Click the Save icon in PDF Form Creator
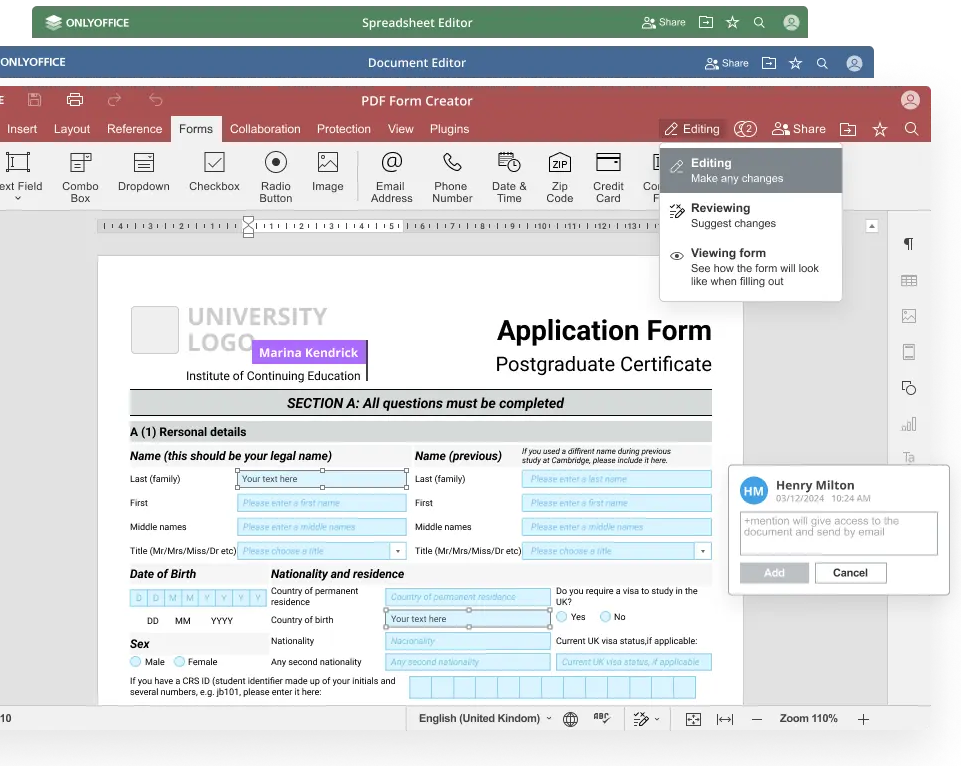This screenshot has width=961, height=766. [x=34, y=100]
